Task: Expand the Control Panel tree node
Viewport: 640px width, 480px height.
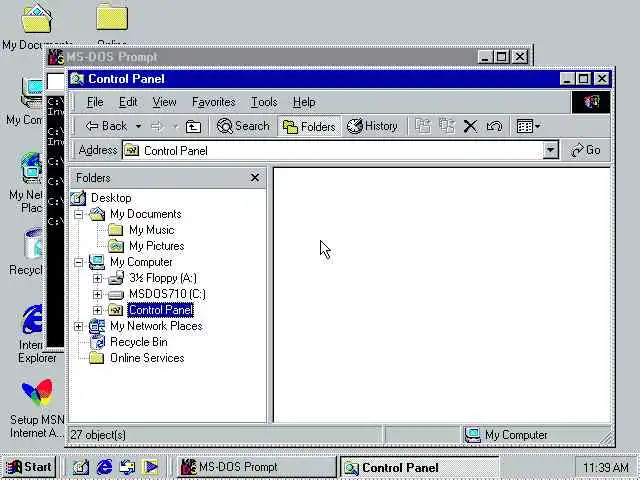Action: tap(97, 310)
